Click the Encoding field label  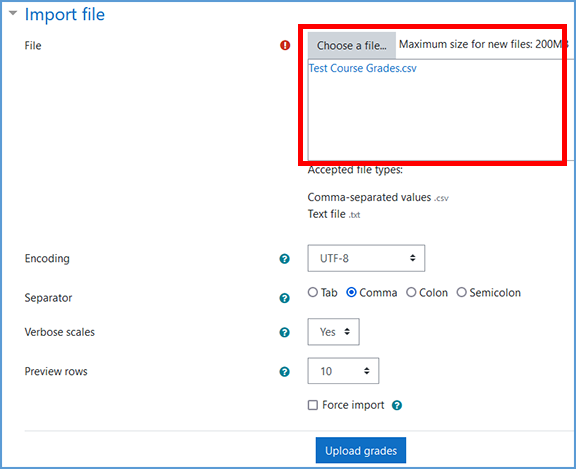[47, 259]
